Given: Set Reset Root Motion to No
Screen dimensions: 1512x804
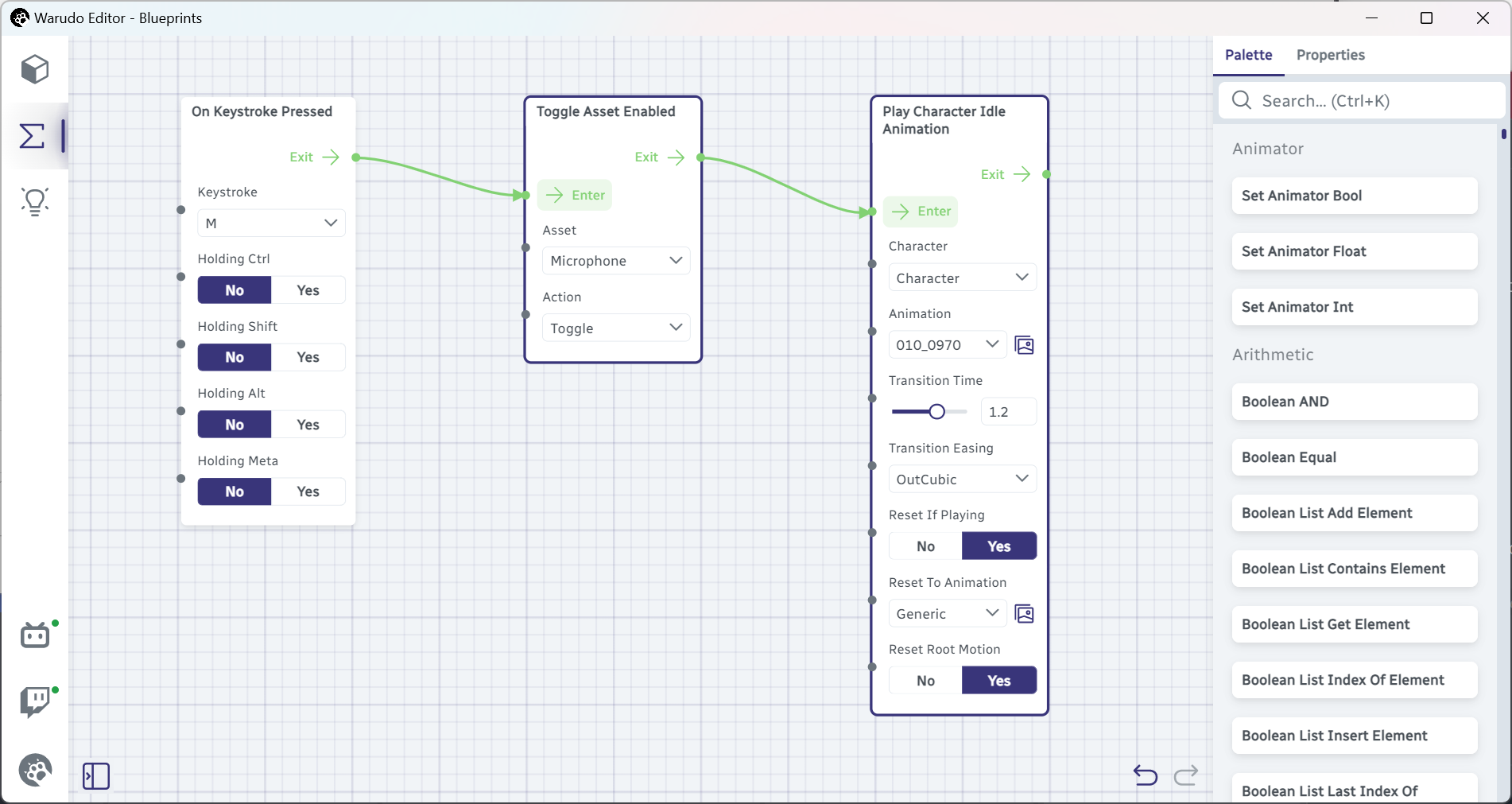Looking at the screenshot, I should (925, 681).
